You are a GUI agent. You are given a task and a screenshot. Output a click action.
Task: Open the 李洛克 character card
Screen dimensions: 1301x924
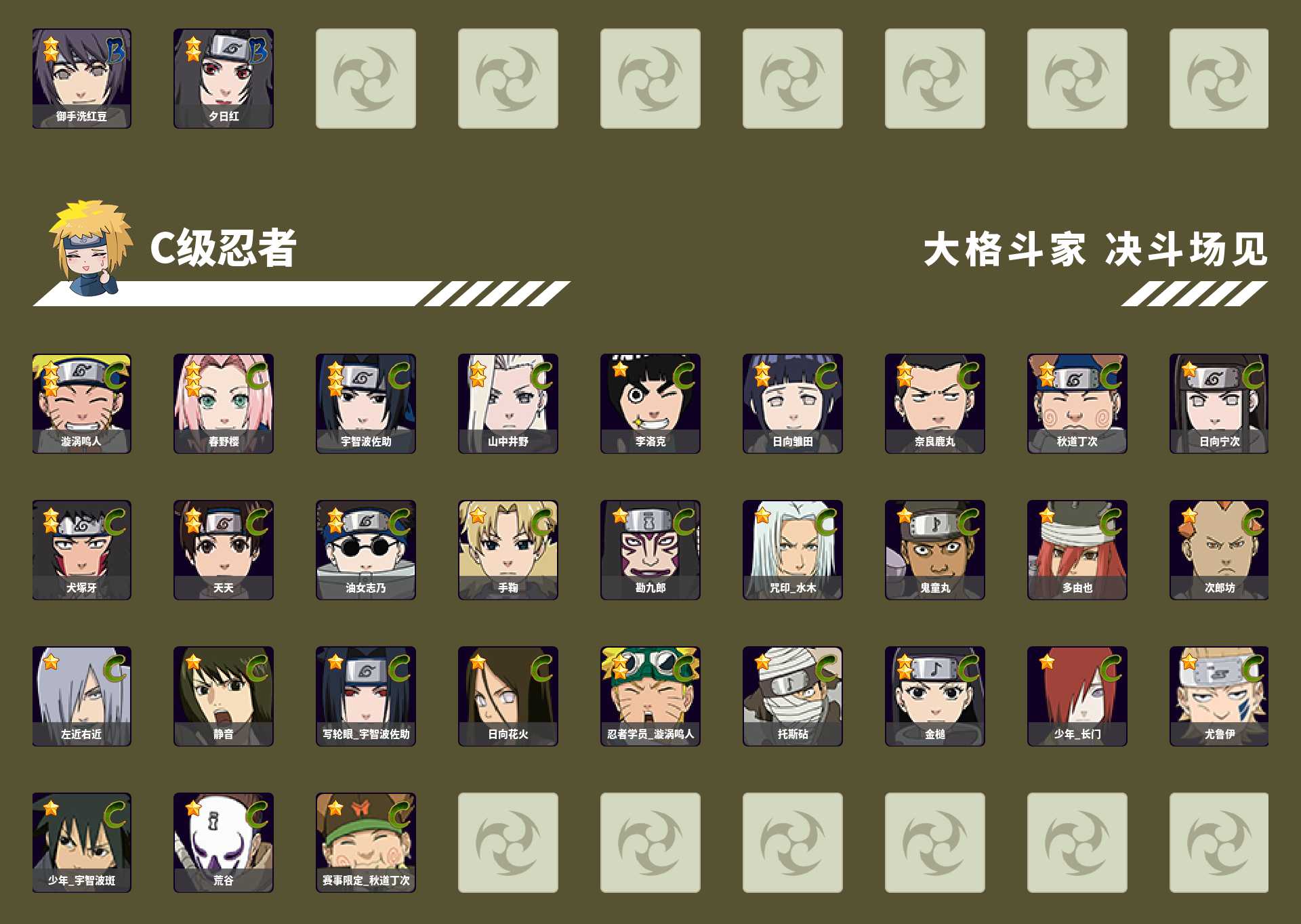pyautogui.click(x=650, y=403)
